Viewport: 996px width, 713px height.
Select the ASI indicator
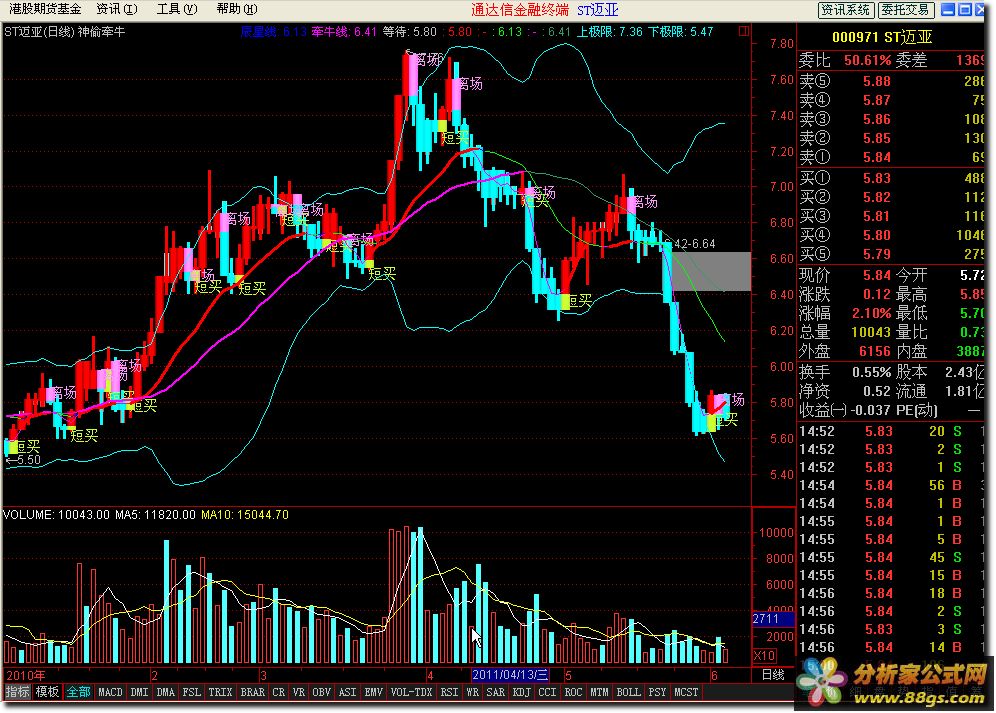coord(348,692)
